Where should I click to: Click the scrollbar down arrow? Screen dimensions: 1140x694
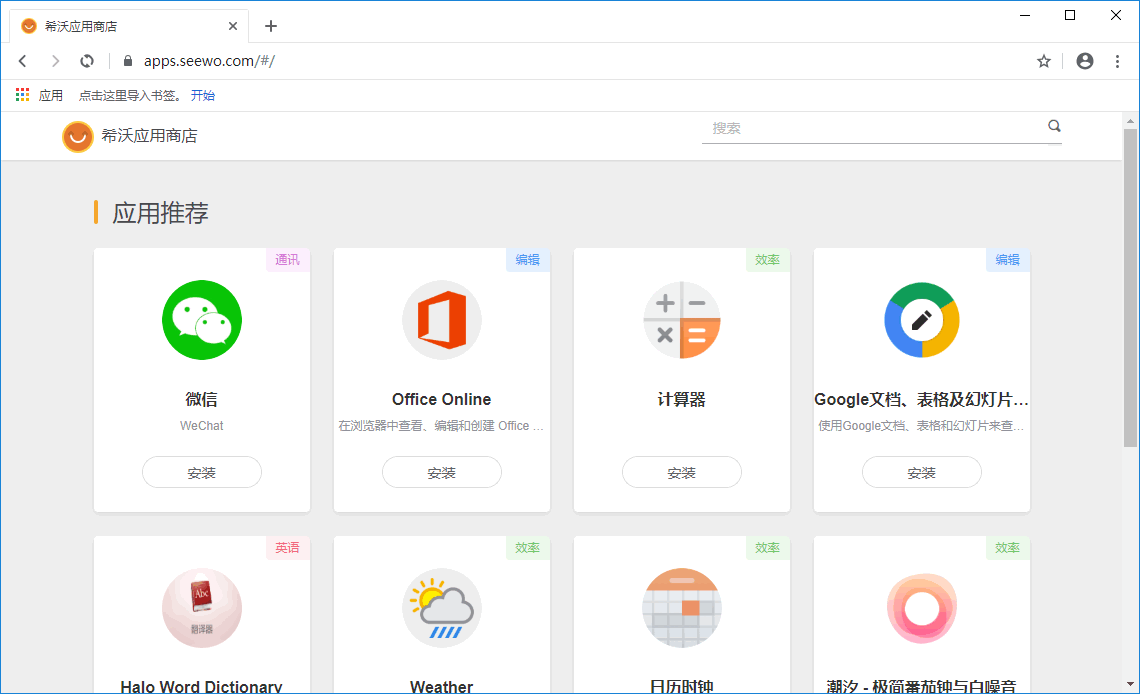[x=1130, y=684]
